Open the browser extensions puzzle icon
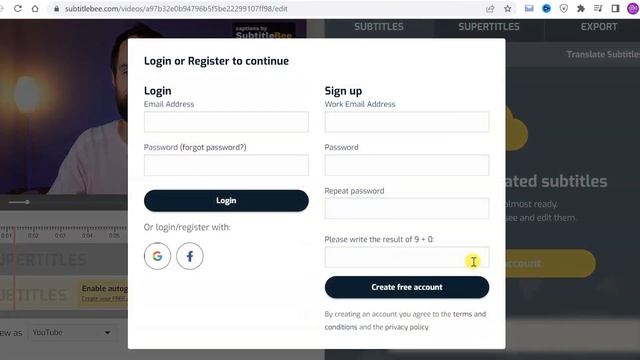Screen dimensions: 640x360 (580, 9)
